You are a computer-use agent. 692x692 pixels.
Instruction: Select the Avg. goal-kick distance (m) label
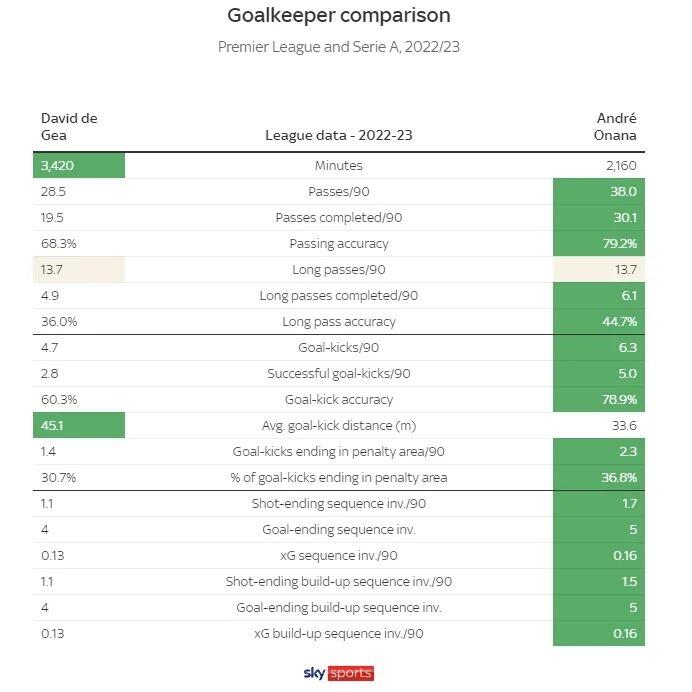339,426
